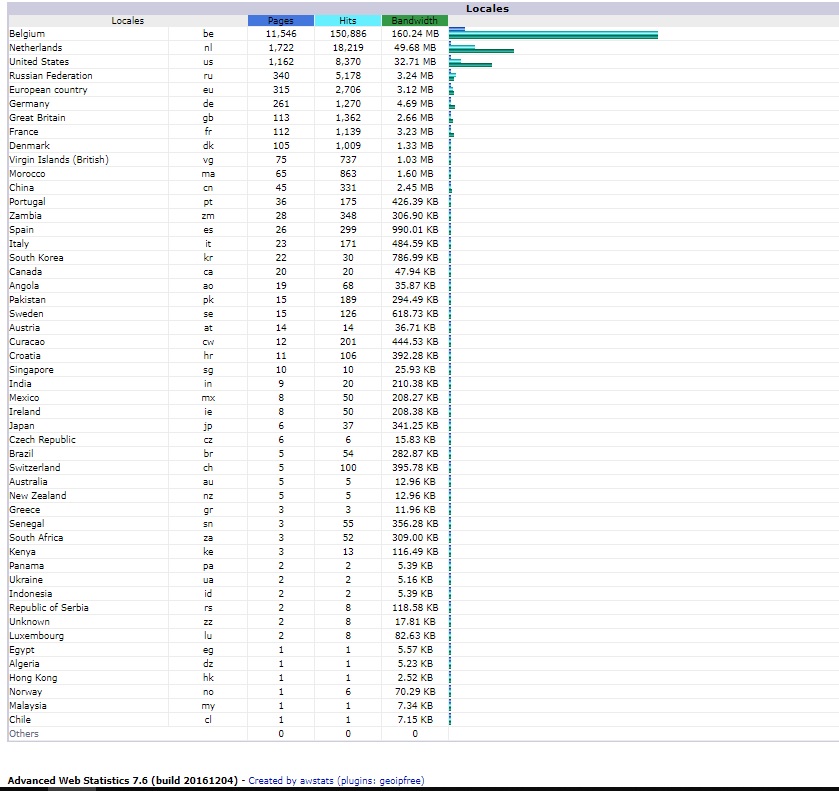This screenshot has width=839, height=791.
Task: Click the 'New Zealand' row label
Action: [37, 496]
